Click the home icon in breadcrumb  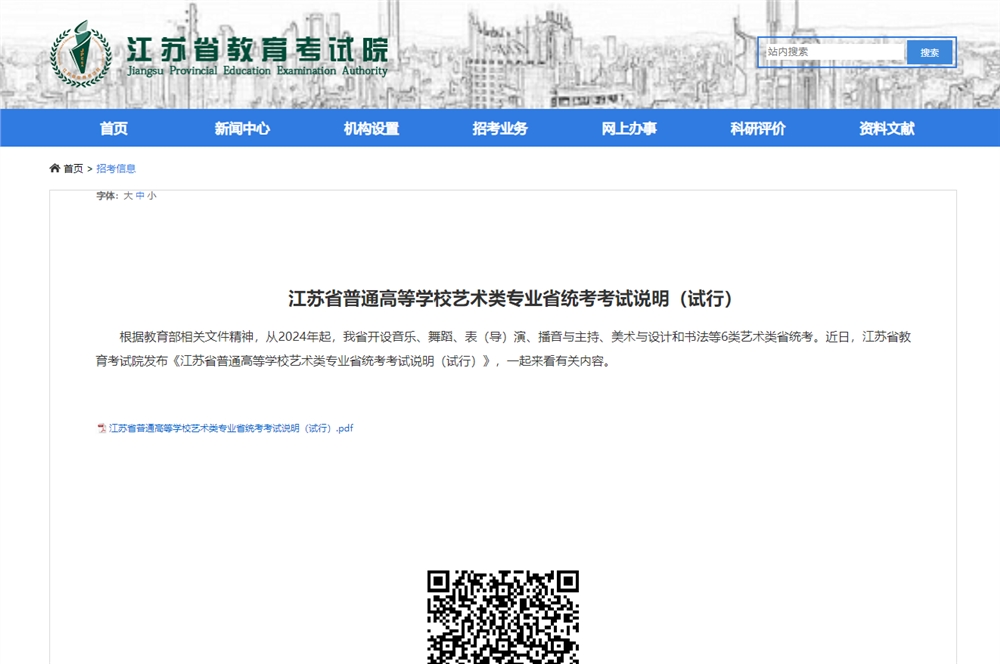pos(55,168)
